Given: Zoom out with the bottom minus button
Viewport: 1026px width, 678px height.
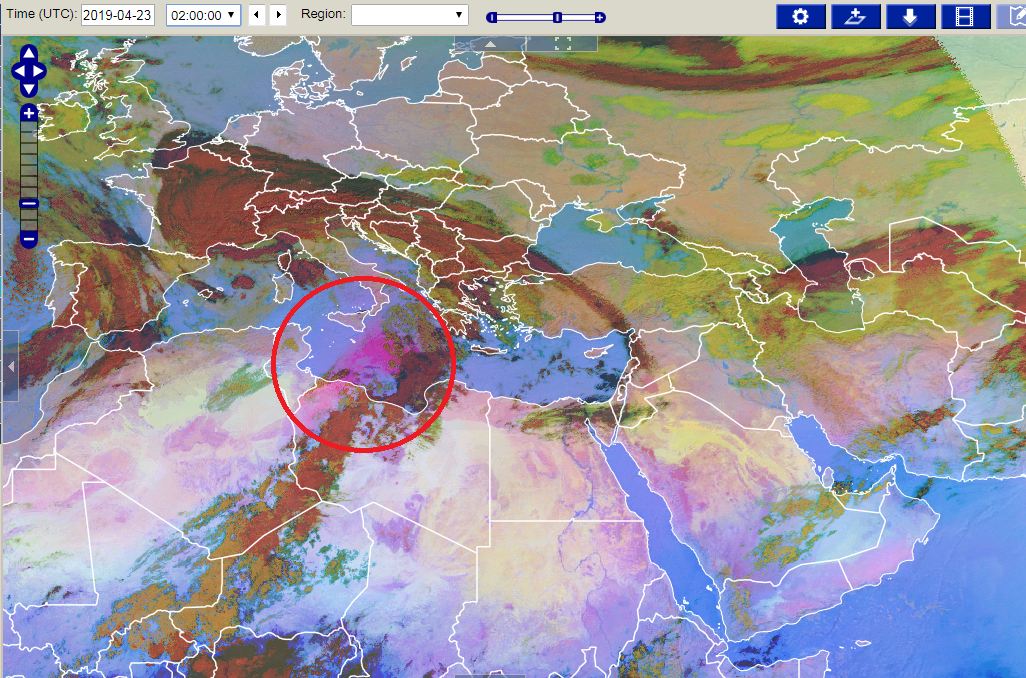Looking at the screenshot, I should tap(29, 240).
